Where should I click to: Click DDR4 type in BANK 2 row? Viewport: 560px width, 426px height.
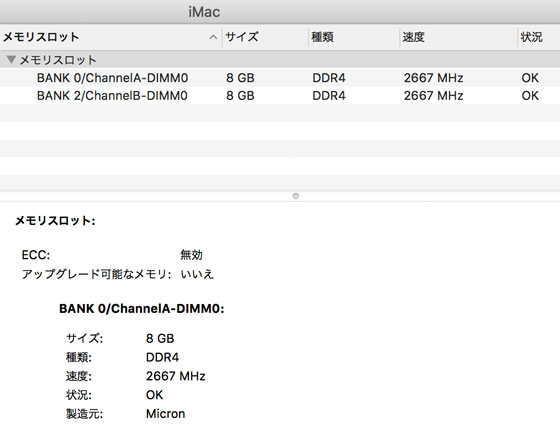click(x=329, y=96)
